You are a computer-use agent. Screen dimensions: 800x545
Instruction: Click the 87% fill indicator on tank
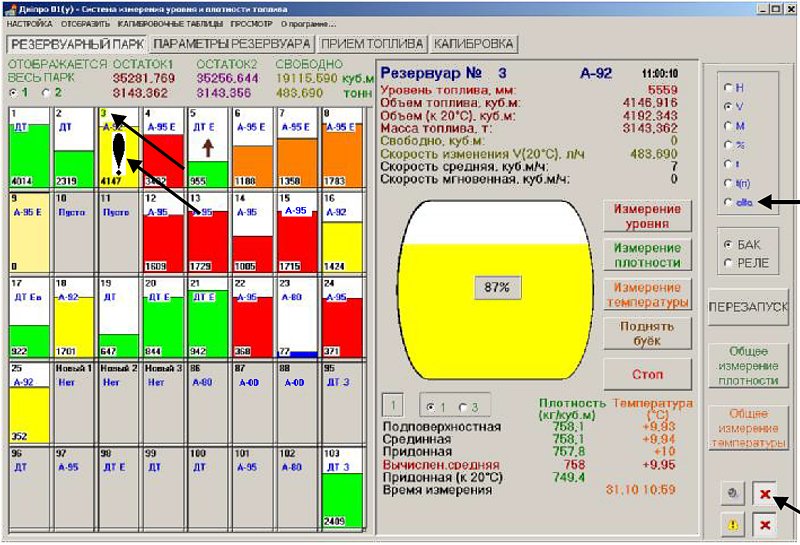[x=497, y=287]
